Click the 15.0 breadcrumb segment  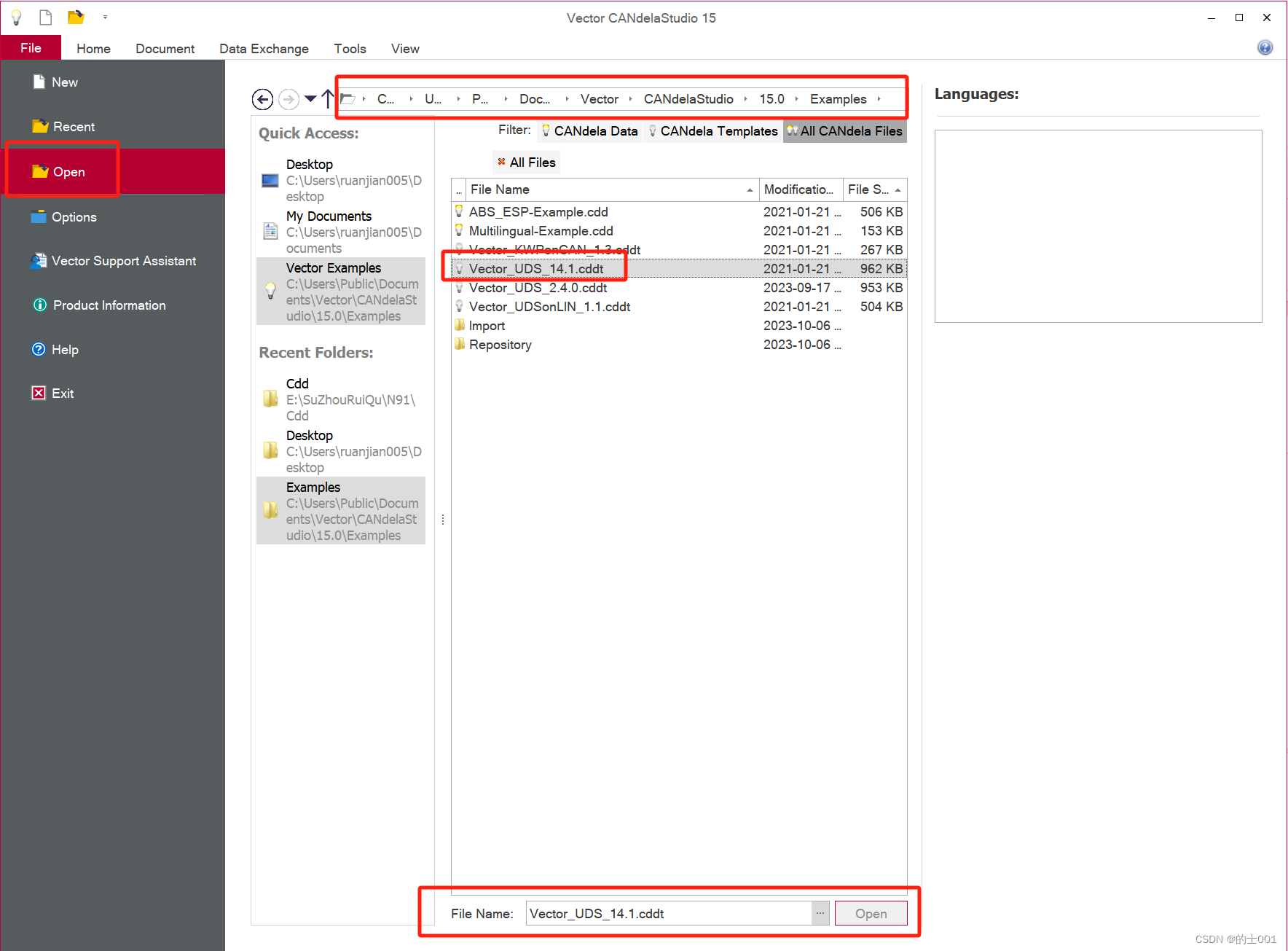coord(771,99)
